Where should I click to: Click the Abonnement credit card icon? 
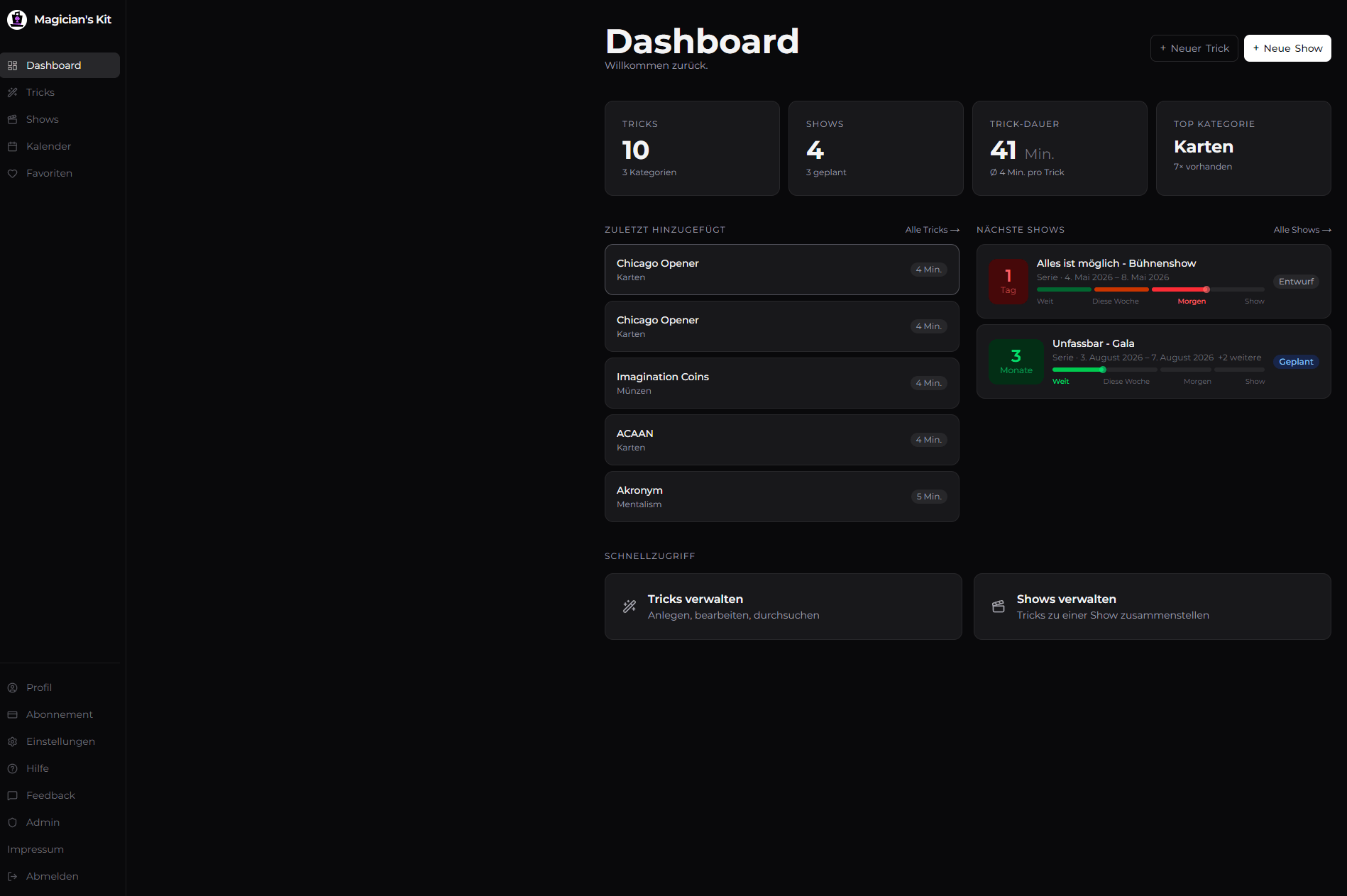tap(12, 714)
